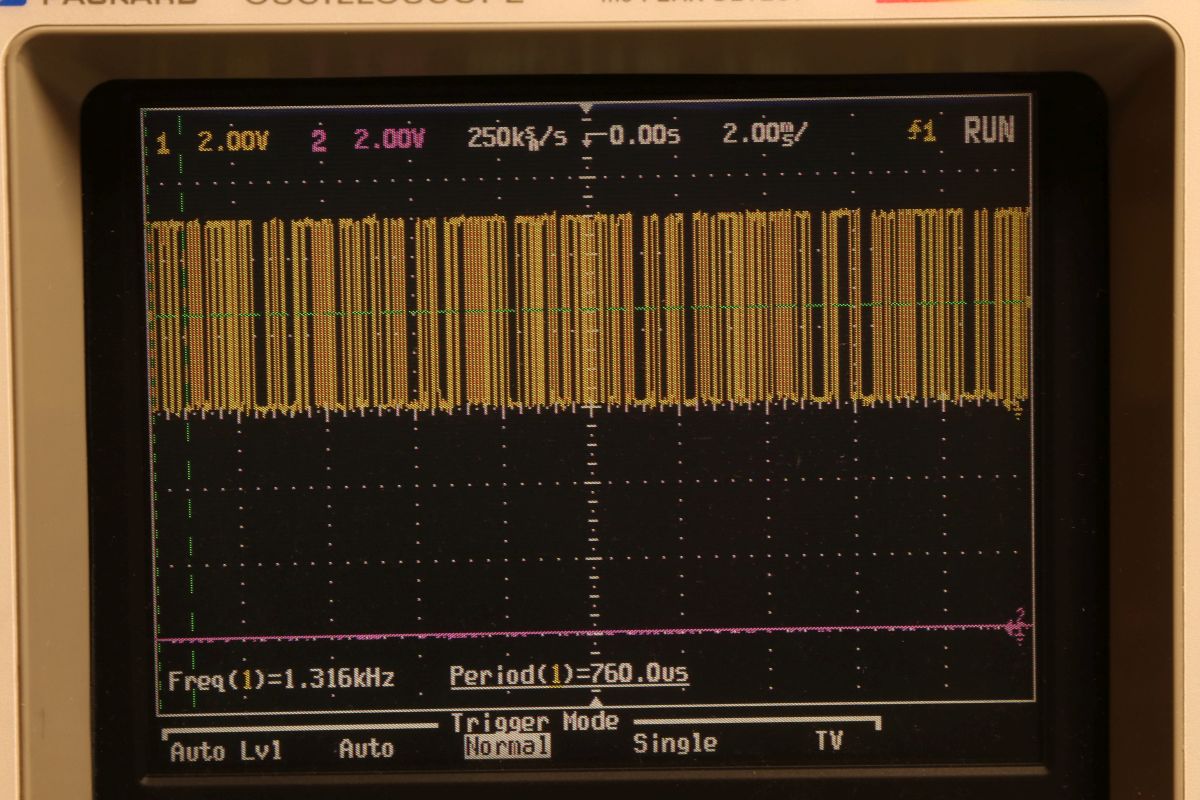Select the Auto Lvl trigger mode softkey

tap(226, 750)
